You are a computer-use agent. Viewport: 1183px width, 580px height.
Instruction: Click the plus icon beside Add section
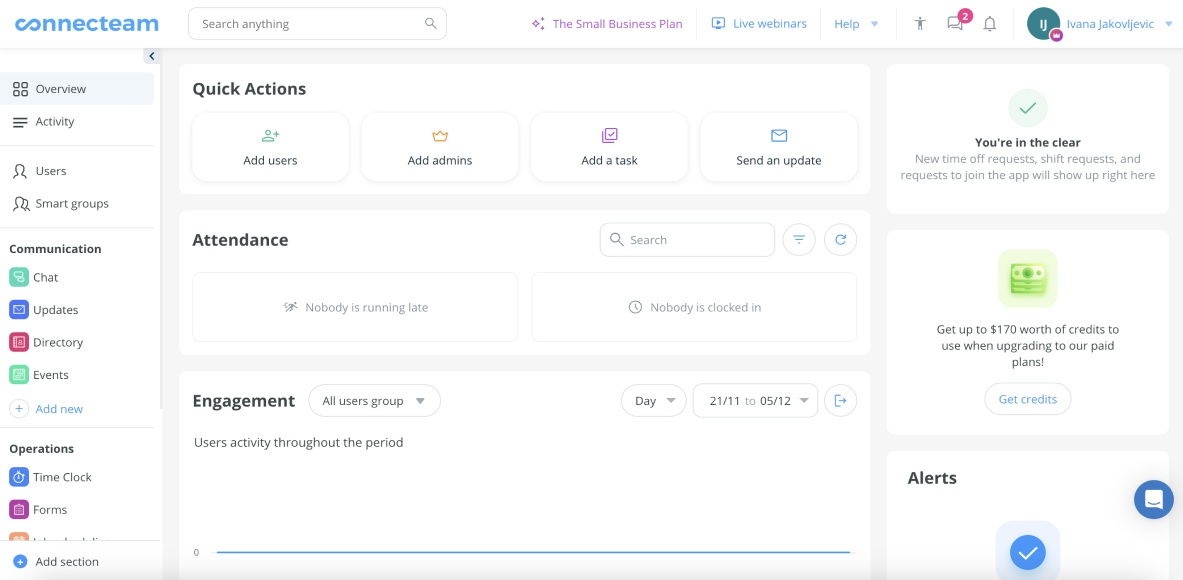pyautogui.click(x=20, y=561)
